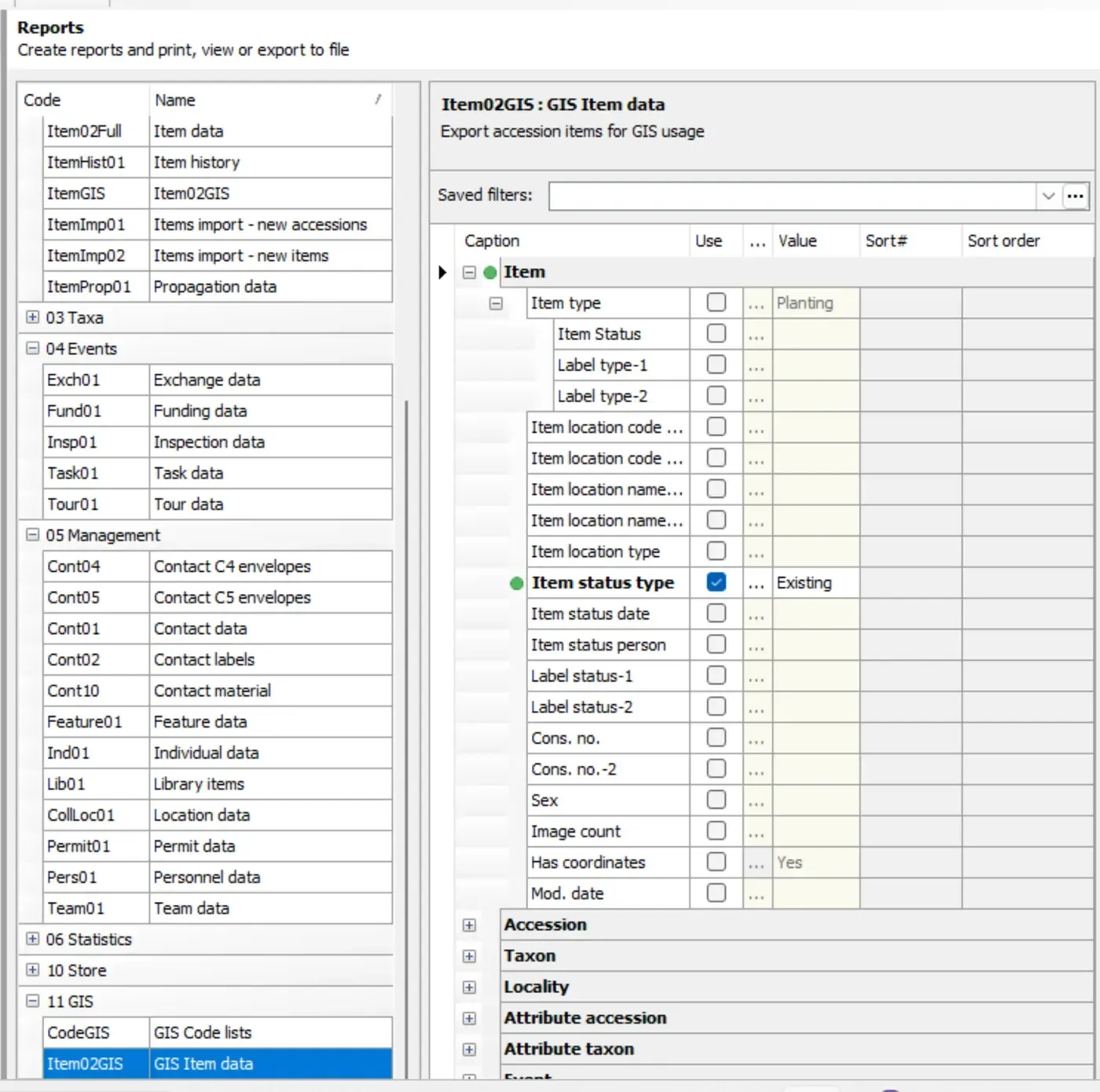
Task: Uncheck the Item status type checkbox
Action: click(716, 582)
